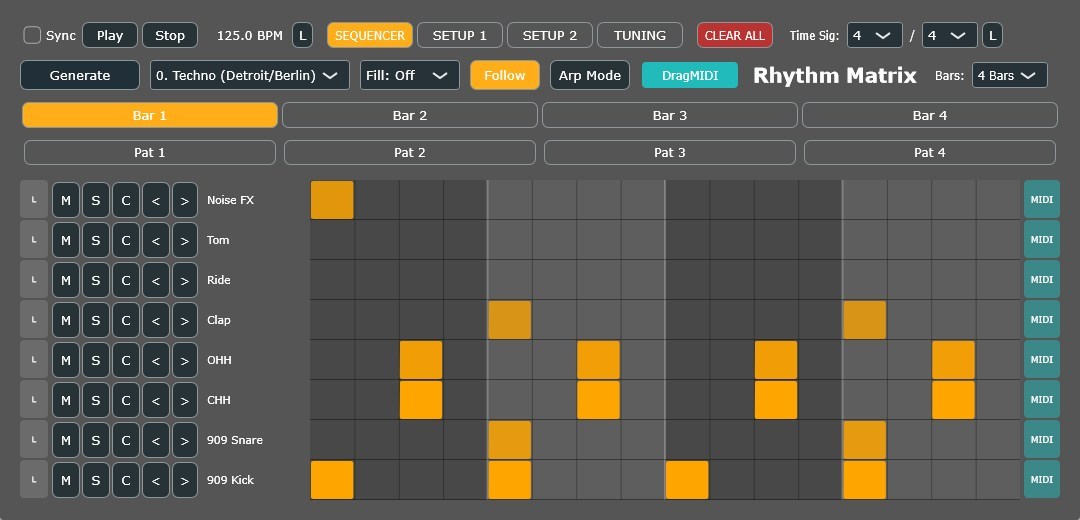This screenshot has width=1080, height=520.
Task: Shift Noise FX pattern left
Action: pyautogui.click(x=156, y=200)
